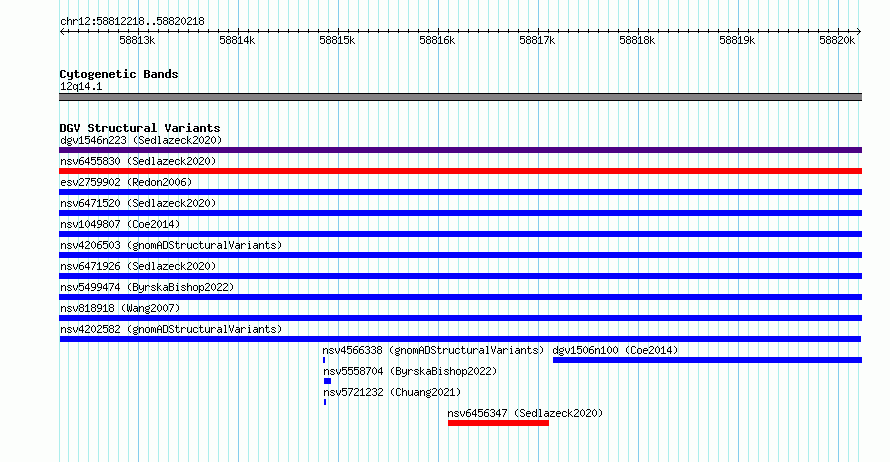Click the tiny blue nsv4566338 variant mark
Image resolution: width=890 pixels, height=462 pixels.
click(324, 360)
